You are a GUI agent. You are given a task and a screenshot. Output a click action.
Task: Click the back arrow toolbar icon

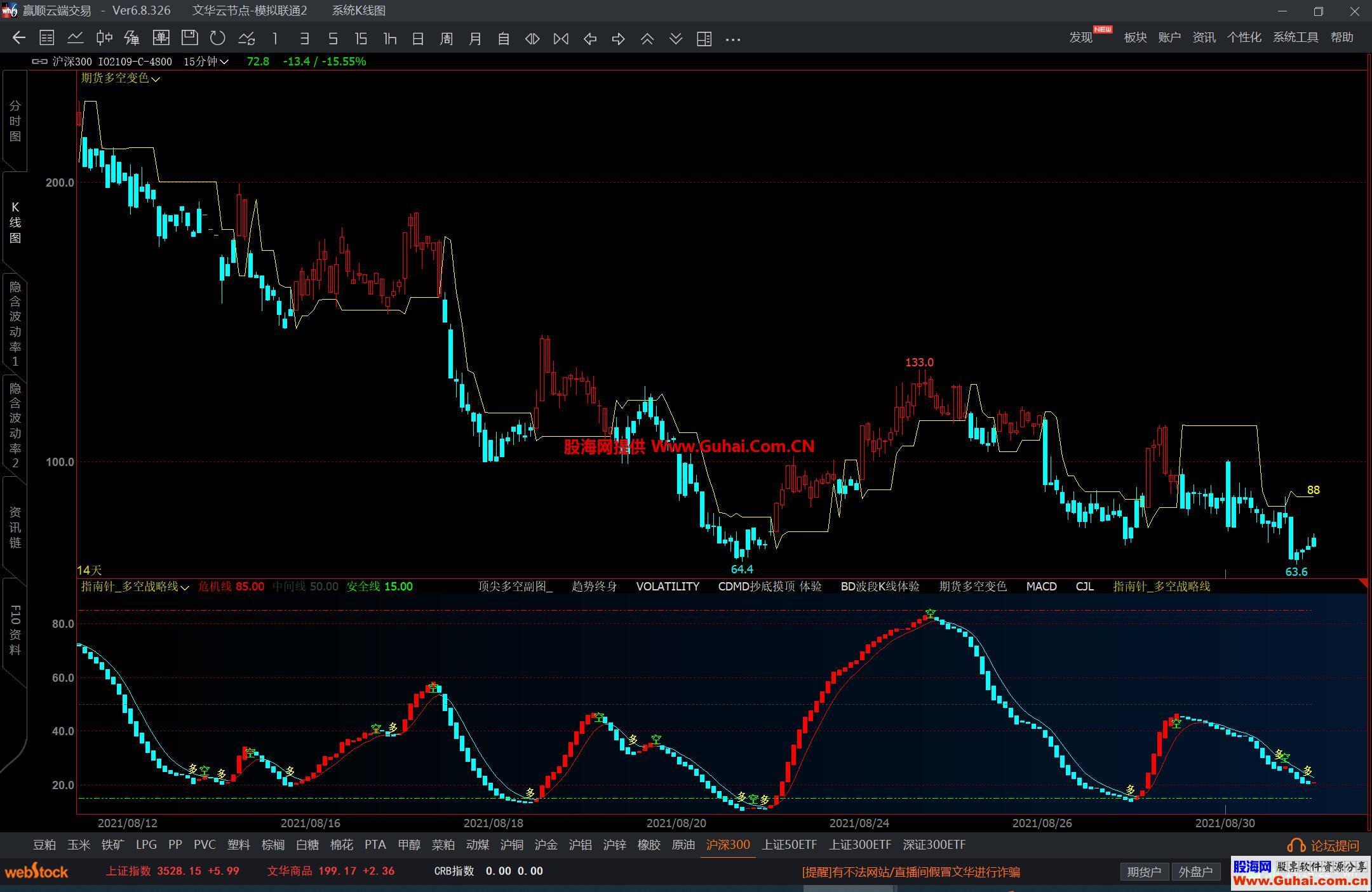point(19,38)
